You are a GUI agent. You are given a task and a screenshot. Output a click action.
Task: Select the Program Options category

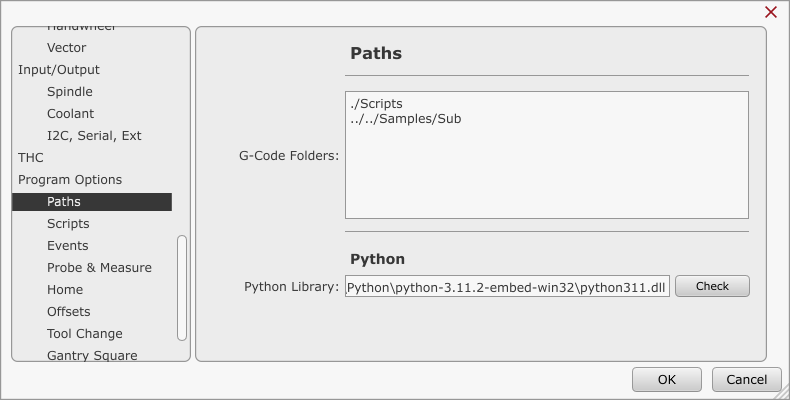pos(70,180)
